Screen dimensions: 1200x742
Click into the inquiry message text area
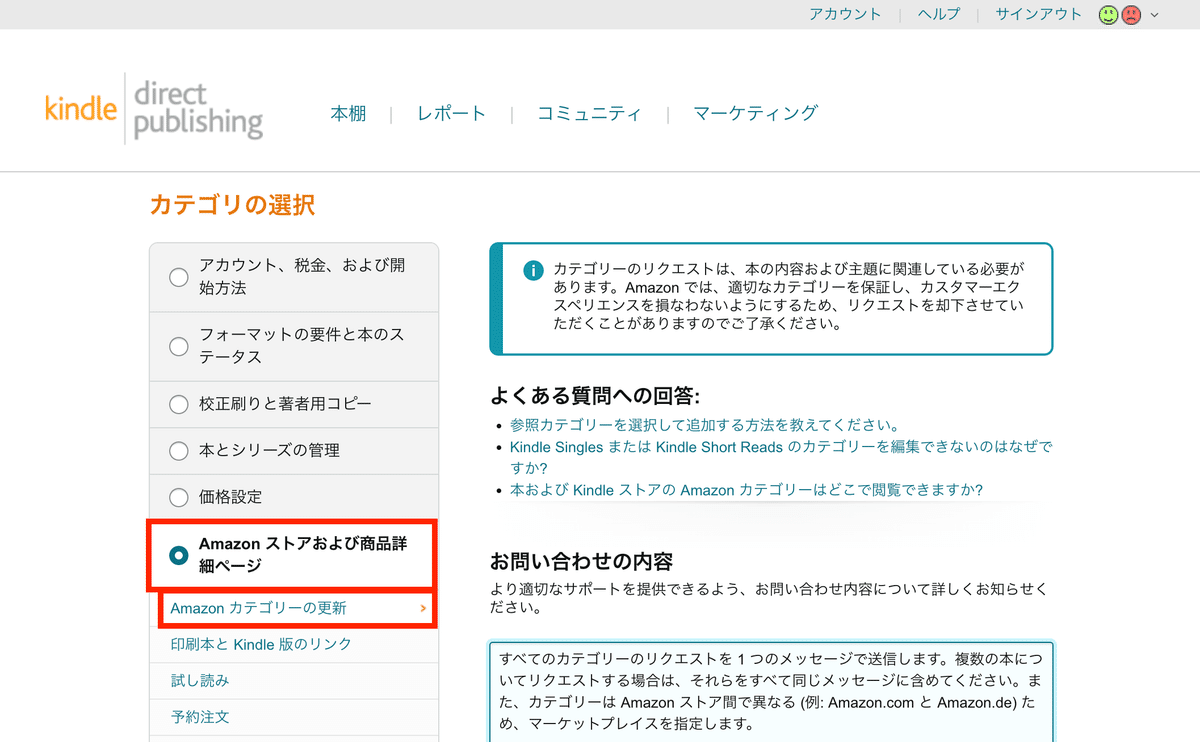coord(771,692)
